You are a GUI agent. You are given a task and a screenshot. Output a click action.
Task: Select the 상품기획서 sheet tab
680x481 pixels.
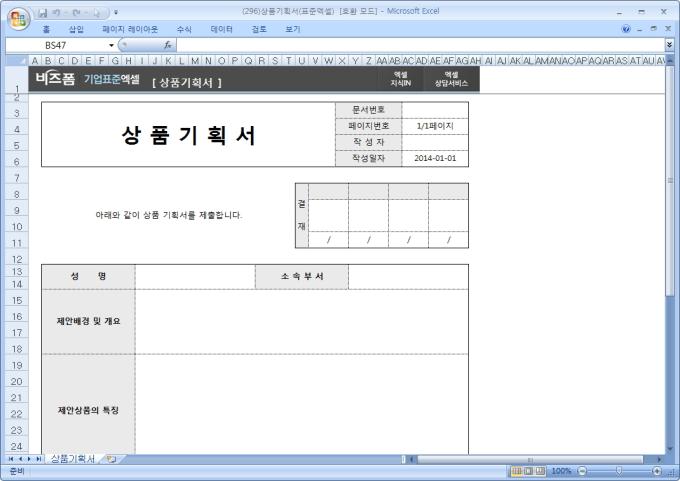coord(72,459)
